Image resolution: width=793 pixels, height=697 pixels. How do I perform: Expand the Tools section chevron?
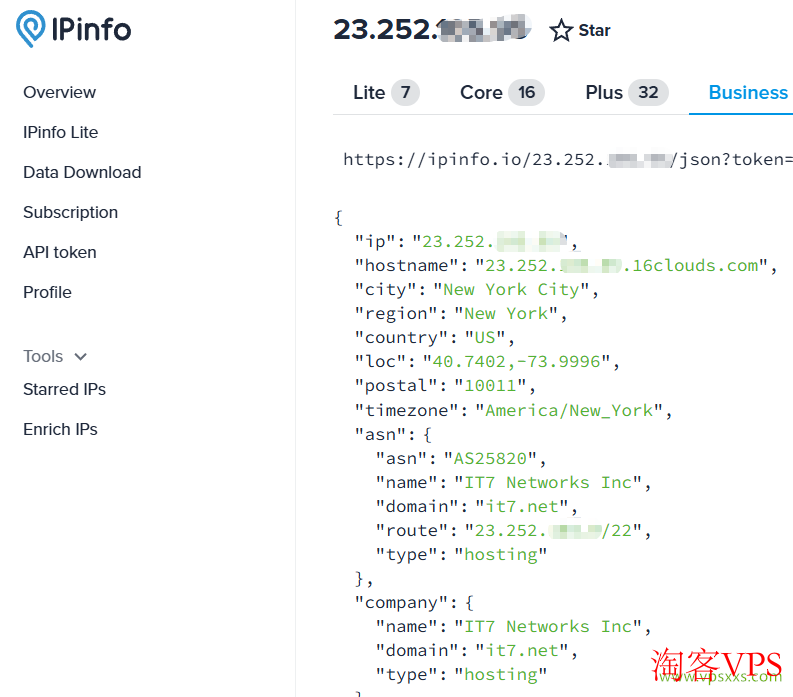coord(81,357)
